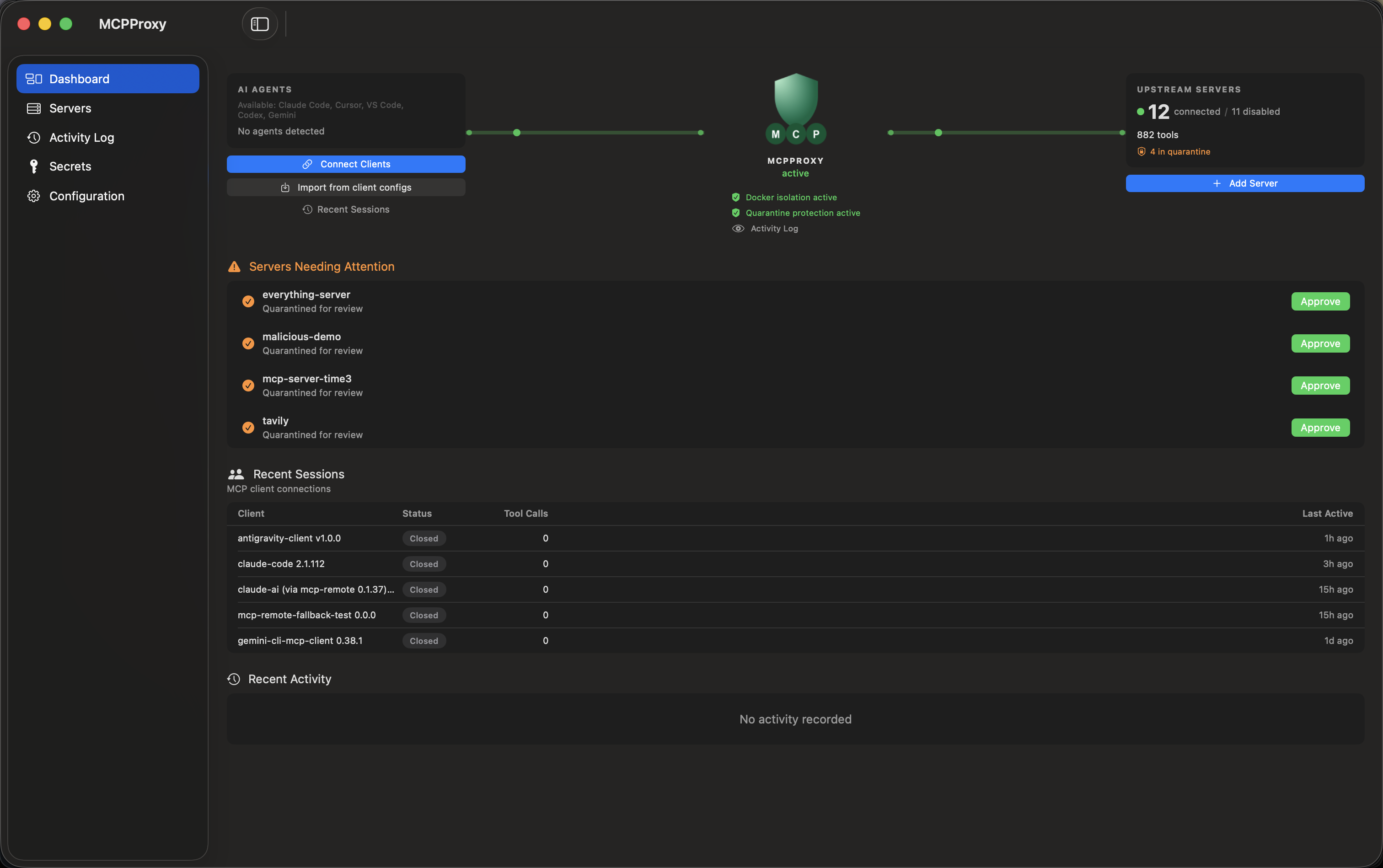Click the Status column header
This screenshot has height=868, width=1383.
pyautogui.click(x=417, y=513)
